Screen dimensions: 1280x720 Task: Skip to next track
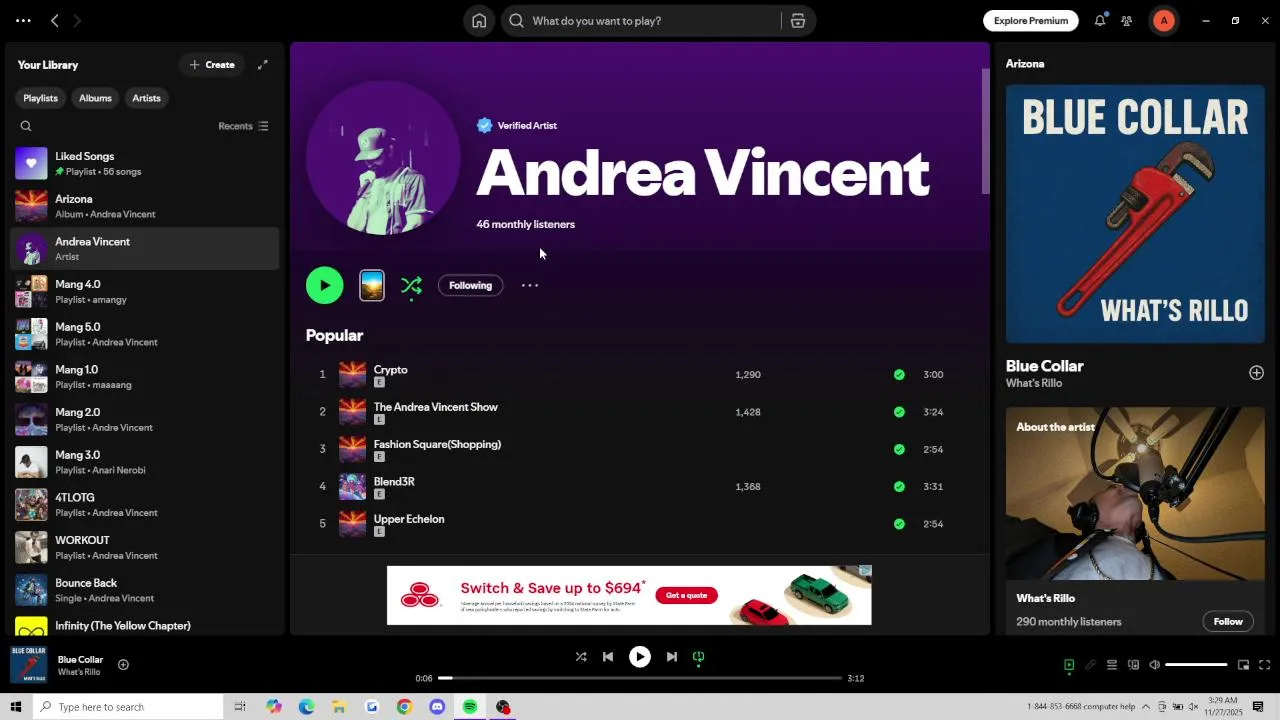672,657
